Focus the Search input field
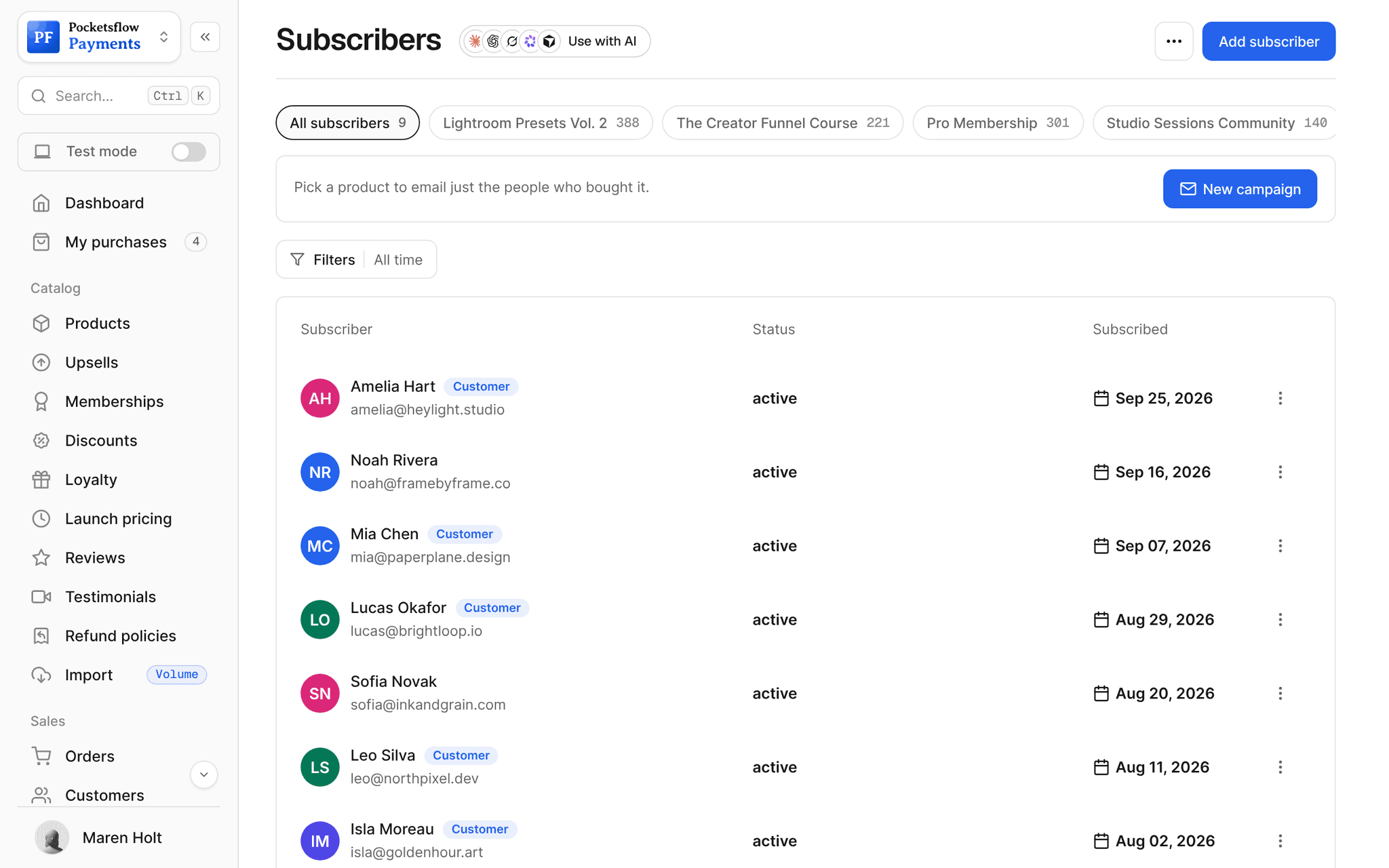This screenshot has width=1389, height=868. (119, 96)
